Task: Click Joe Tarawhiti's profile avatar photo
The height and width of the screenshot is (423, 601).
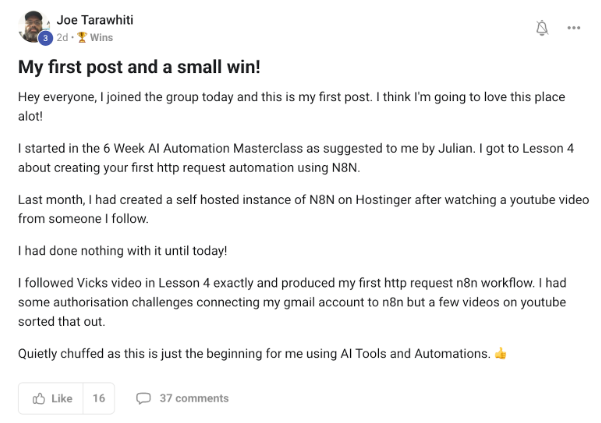Action: pos(33,25)
